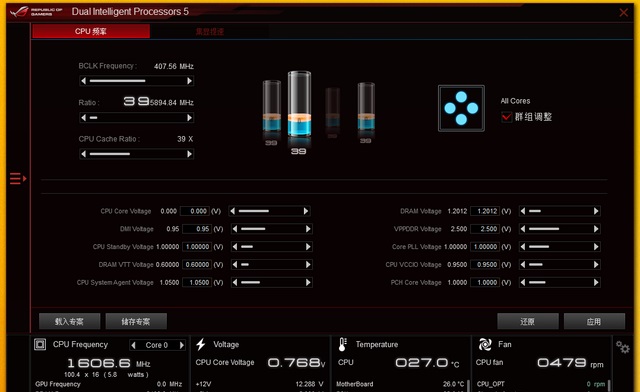This screenshot has width=640, height=392.
Task: Switch to the CPU 频率 tab
Action: (91, 31)
